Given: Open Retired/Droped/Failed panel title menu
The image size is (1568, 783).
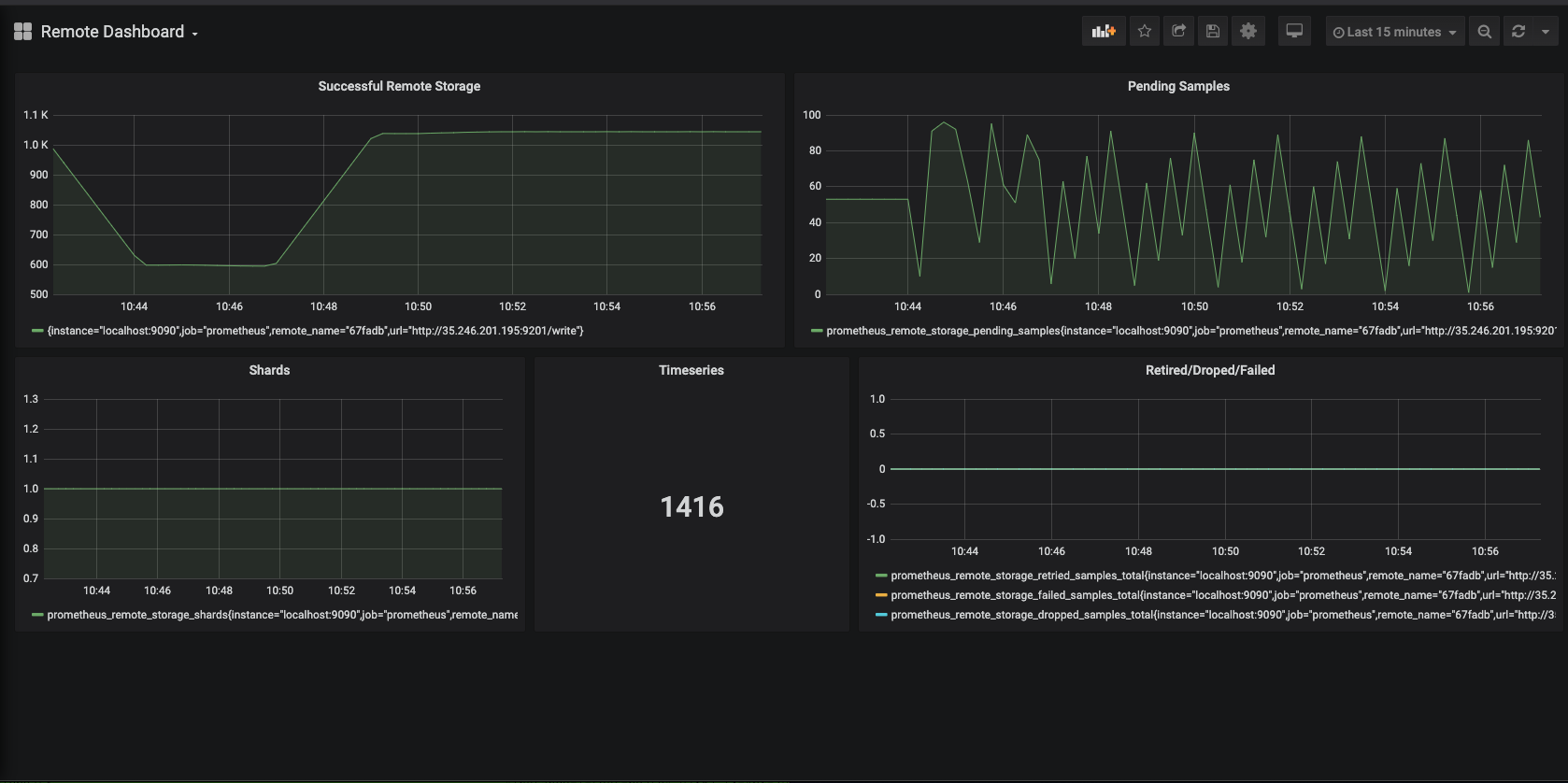Looking at the screenshot, I should [1210, 370].
